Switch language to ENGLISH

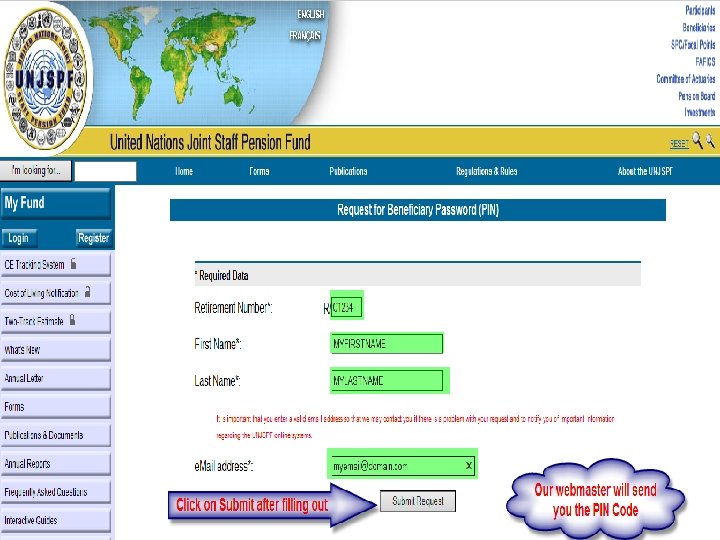(310, 15)
